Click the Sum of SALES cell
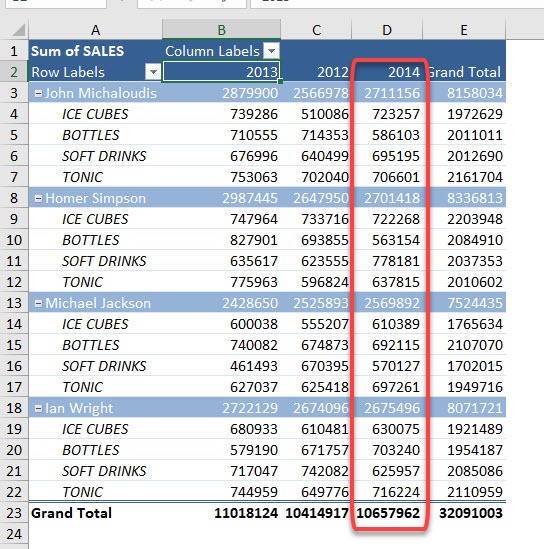 [x=95, y=51]
